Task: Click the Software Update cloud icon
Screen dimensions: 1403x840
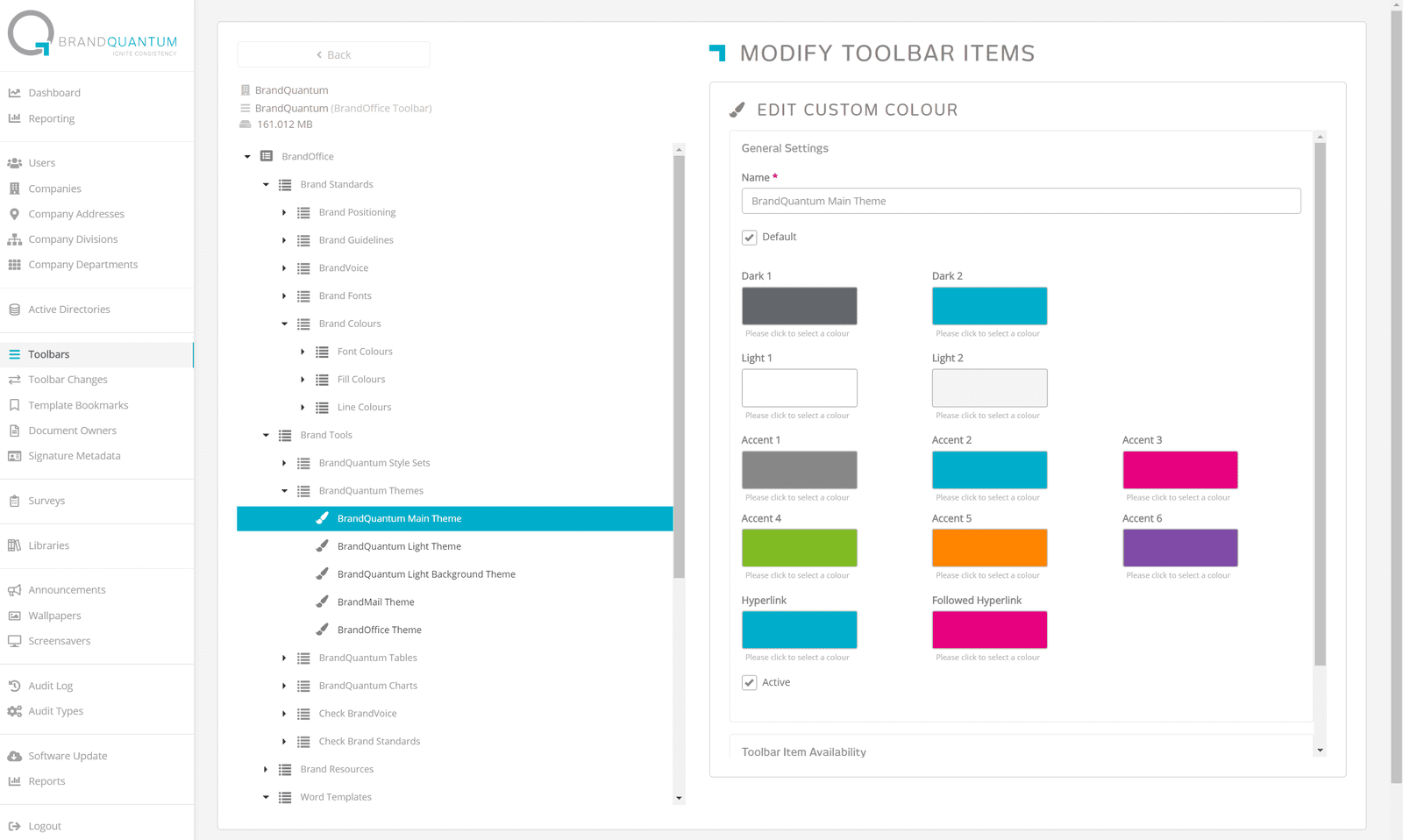Action: coord(15,756)
